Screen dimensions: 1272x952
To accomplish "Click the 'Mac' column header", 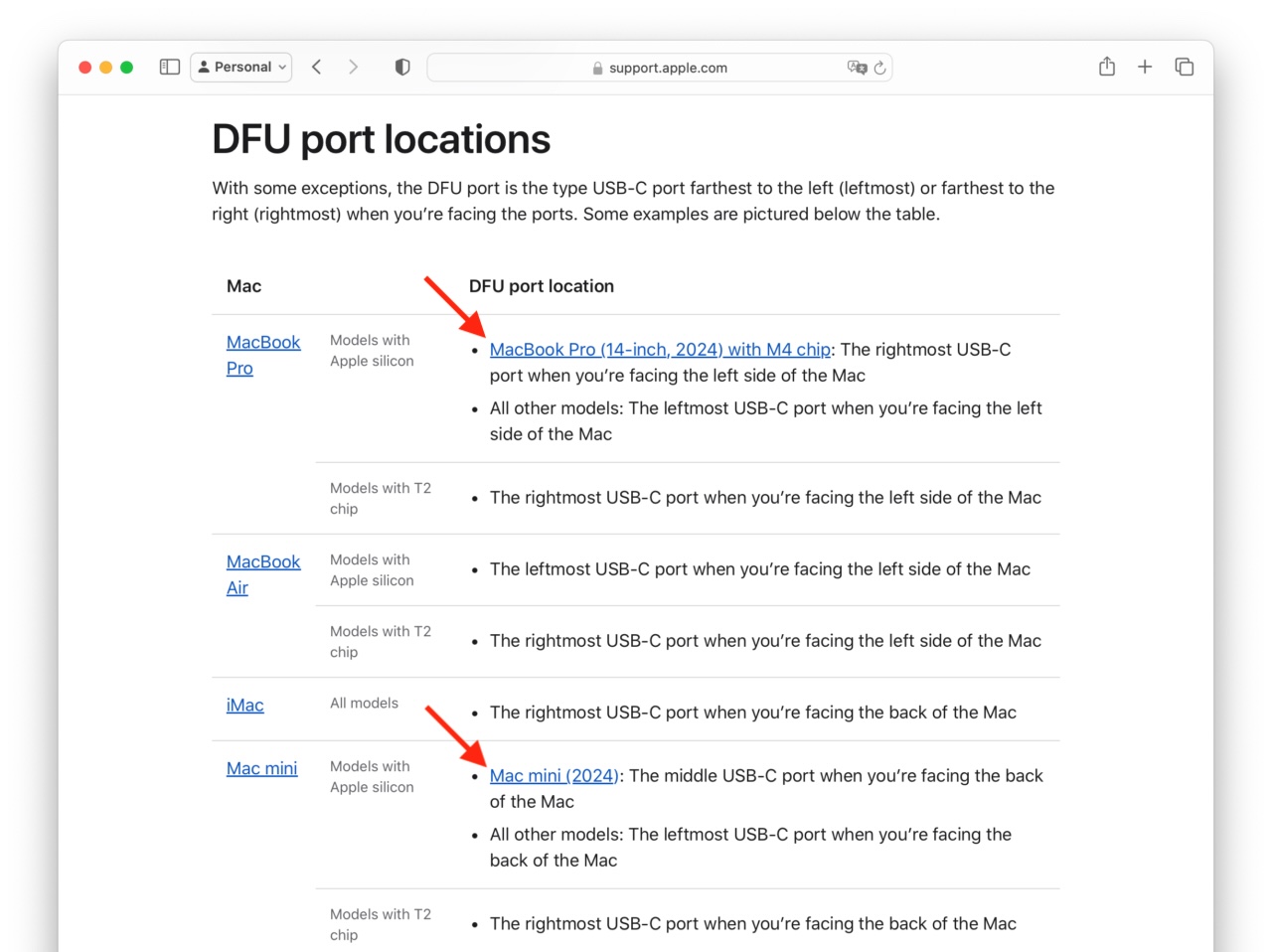I will tap(243, 286).
